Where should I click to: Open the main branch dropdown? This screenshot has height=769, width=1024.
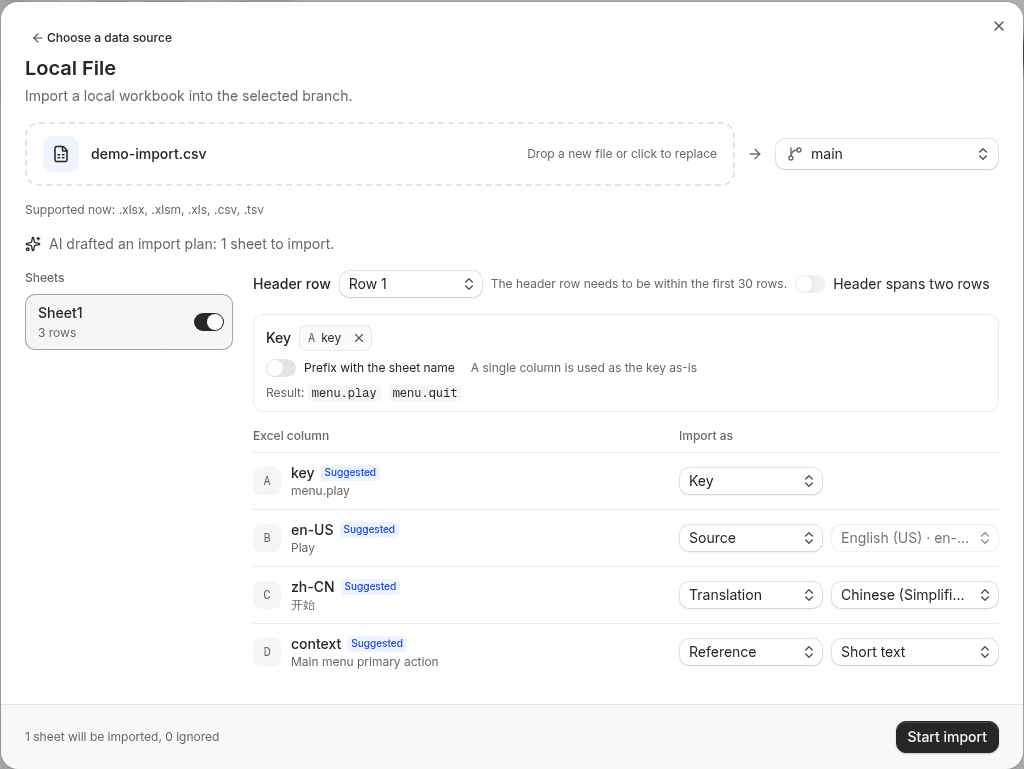[886, 154]
